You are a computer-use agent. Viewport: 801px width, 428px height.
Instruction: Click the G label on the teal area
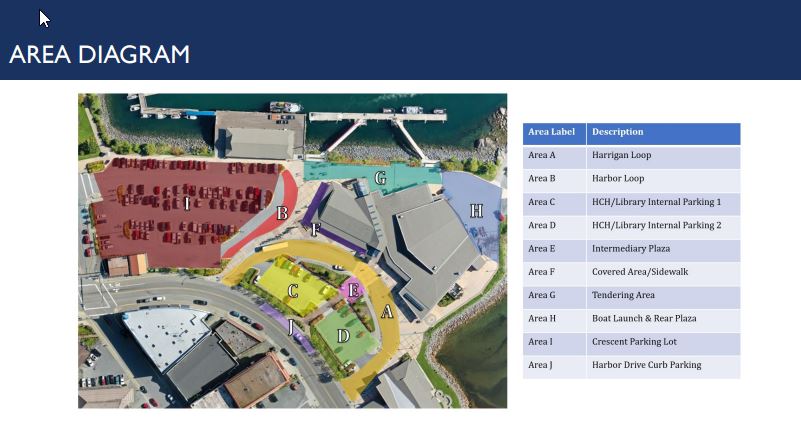pyautogui.click(x=380, y=179)
